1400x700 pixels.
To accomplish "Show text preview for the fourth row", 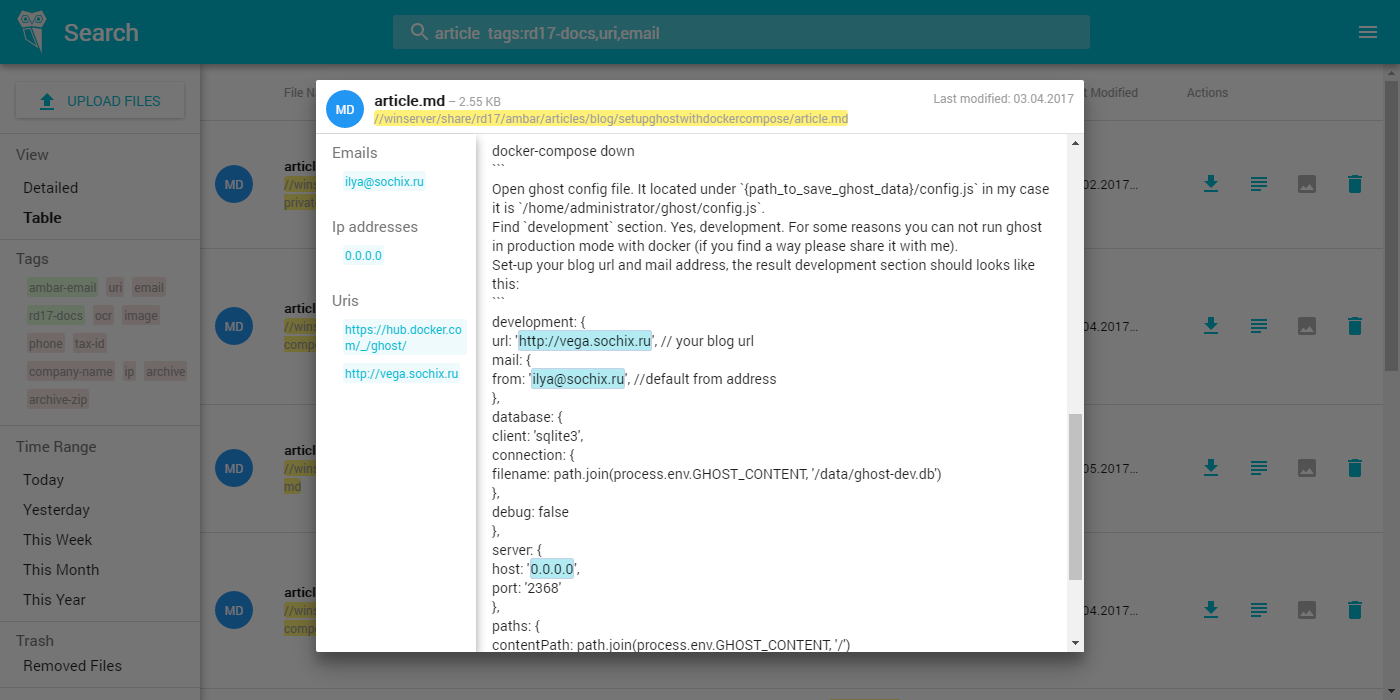I will pos(1259,609).
